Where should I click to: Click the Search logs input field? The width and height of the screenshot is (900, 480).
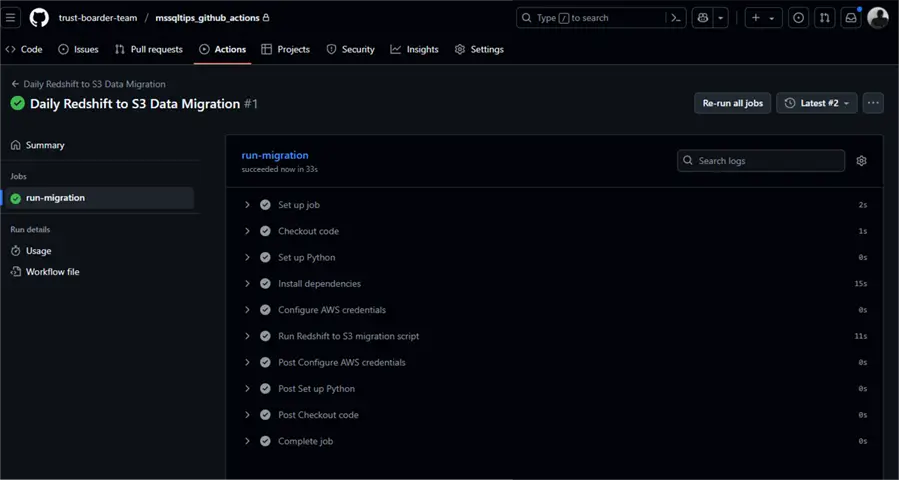click(x=761, y=161)
